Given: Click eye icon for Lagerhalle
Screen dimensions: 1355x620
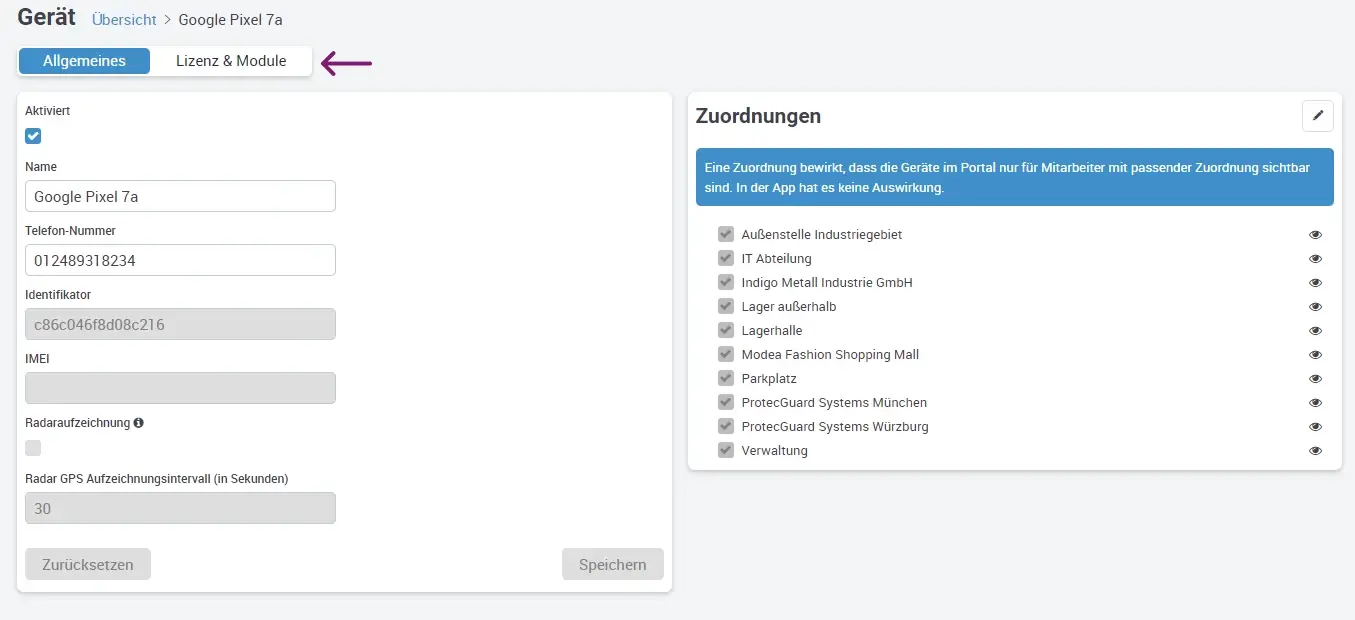Looking at the screenshot, I should [x=1315, y=331].
